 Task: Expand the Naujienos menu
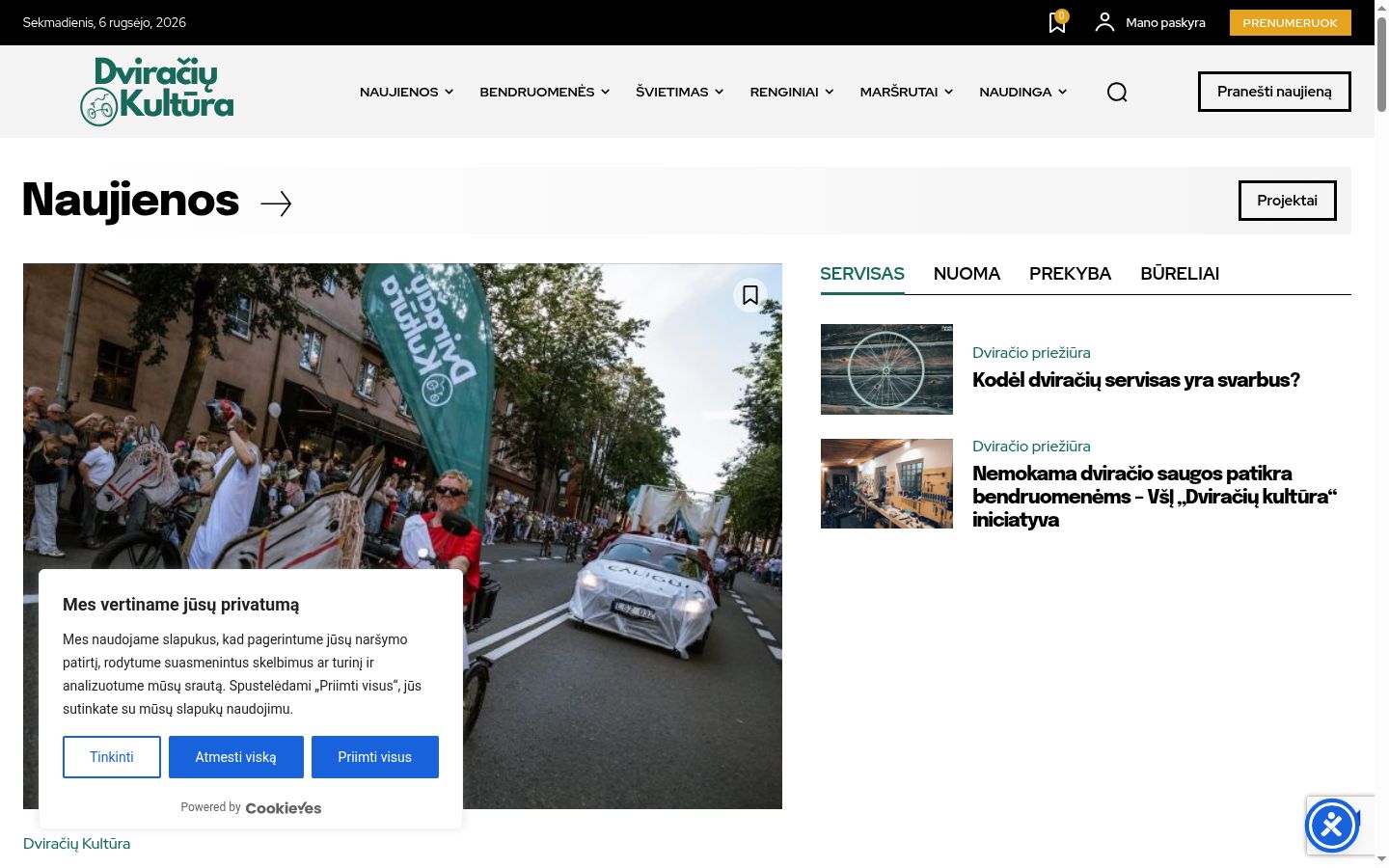pyautogui.click(x=406, y=92)
